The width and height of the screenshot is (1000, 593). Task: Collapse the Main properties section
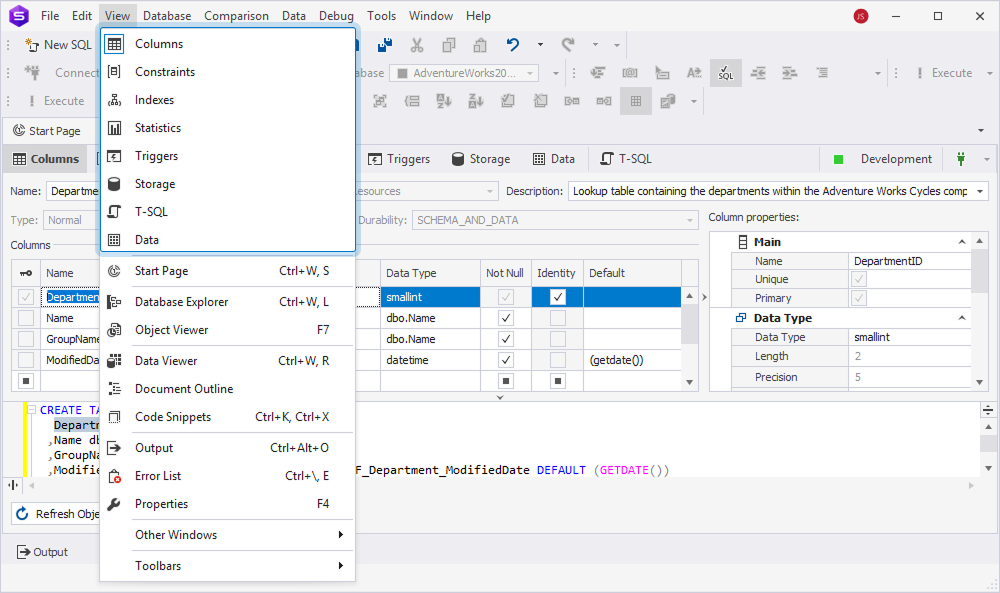tap(962, 242)
